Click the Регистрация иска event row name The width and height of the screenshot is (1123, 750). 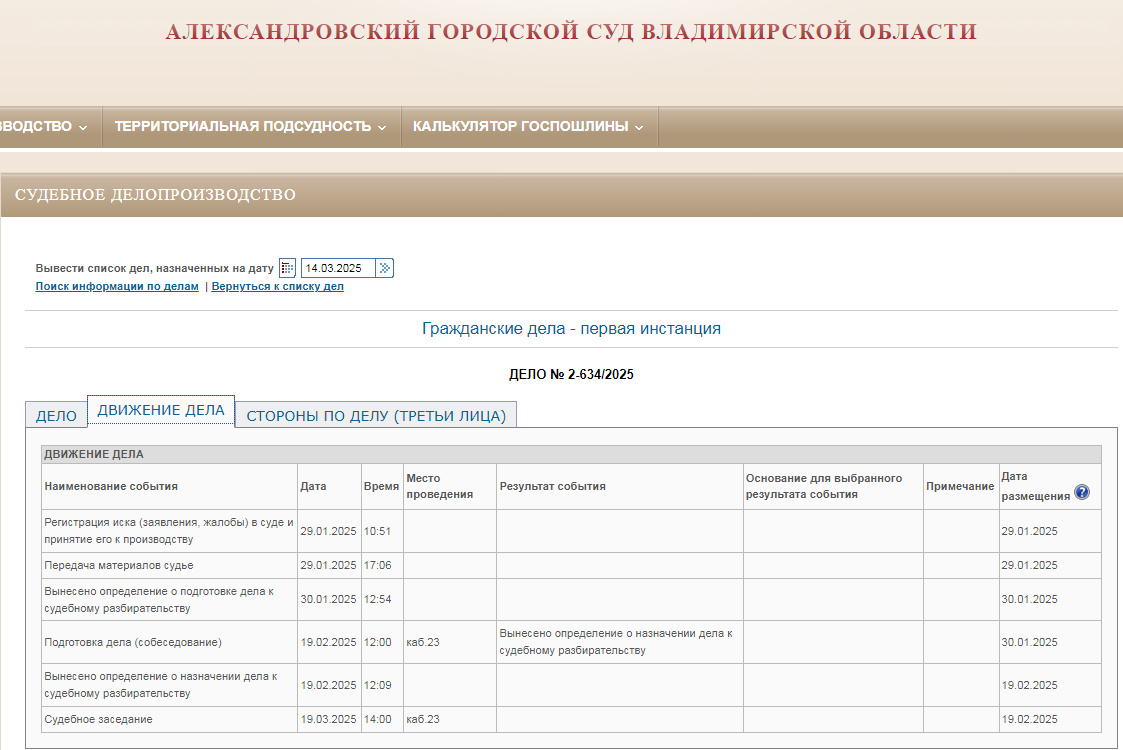pyautogui.click(x=169, y=531)
